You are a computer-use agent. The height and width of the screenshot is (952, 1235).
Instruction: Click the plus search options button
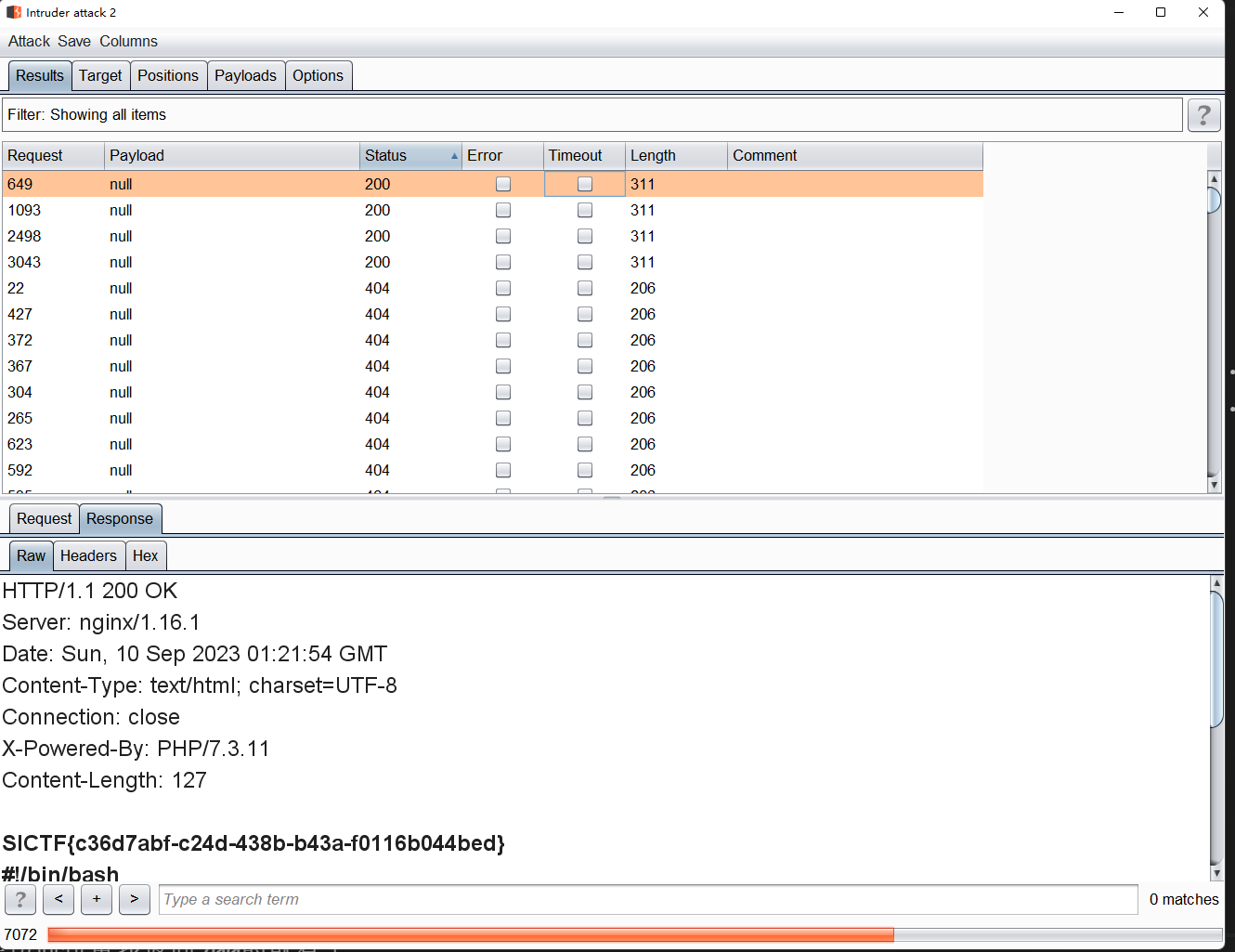coord(97,899)
